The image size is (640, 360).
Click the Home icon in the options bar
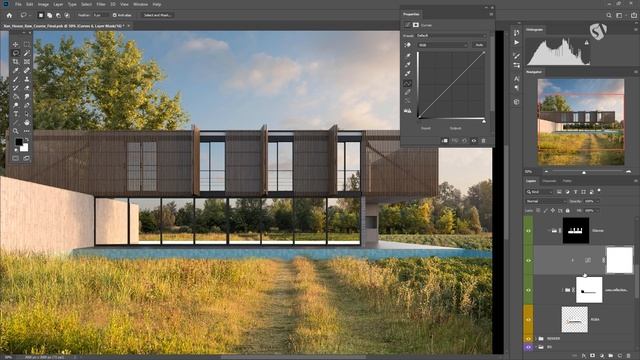pyautogui.click(x=9, y=15)
